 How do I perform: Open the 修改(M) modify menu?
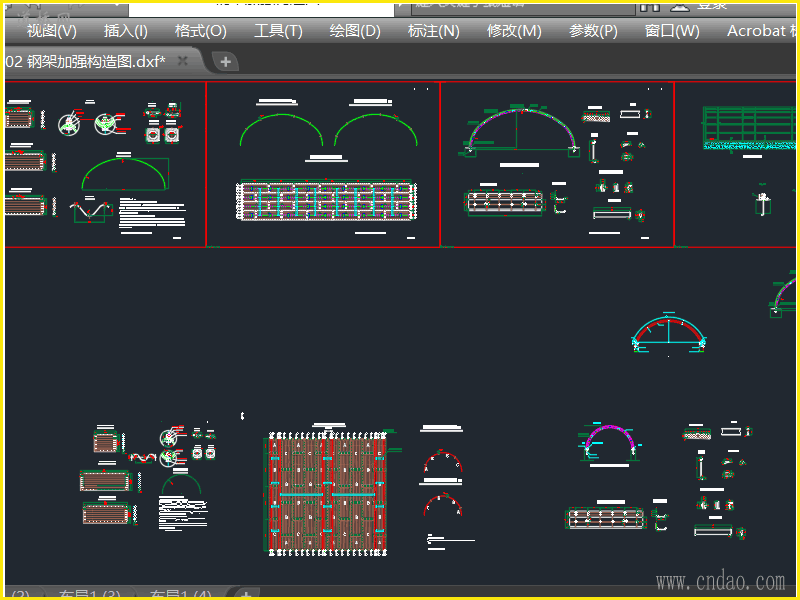[x=514, y=31]
